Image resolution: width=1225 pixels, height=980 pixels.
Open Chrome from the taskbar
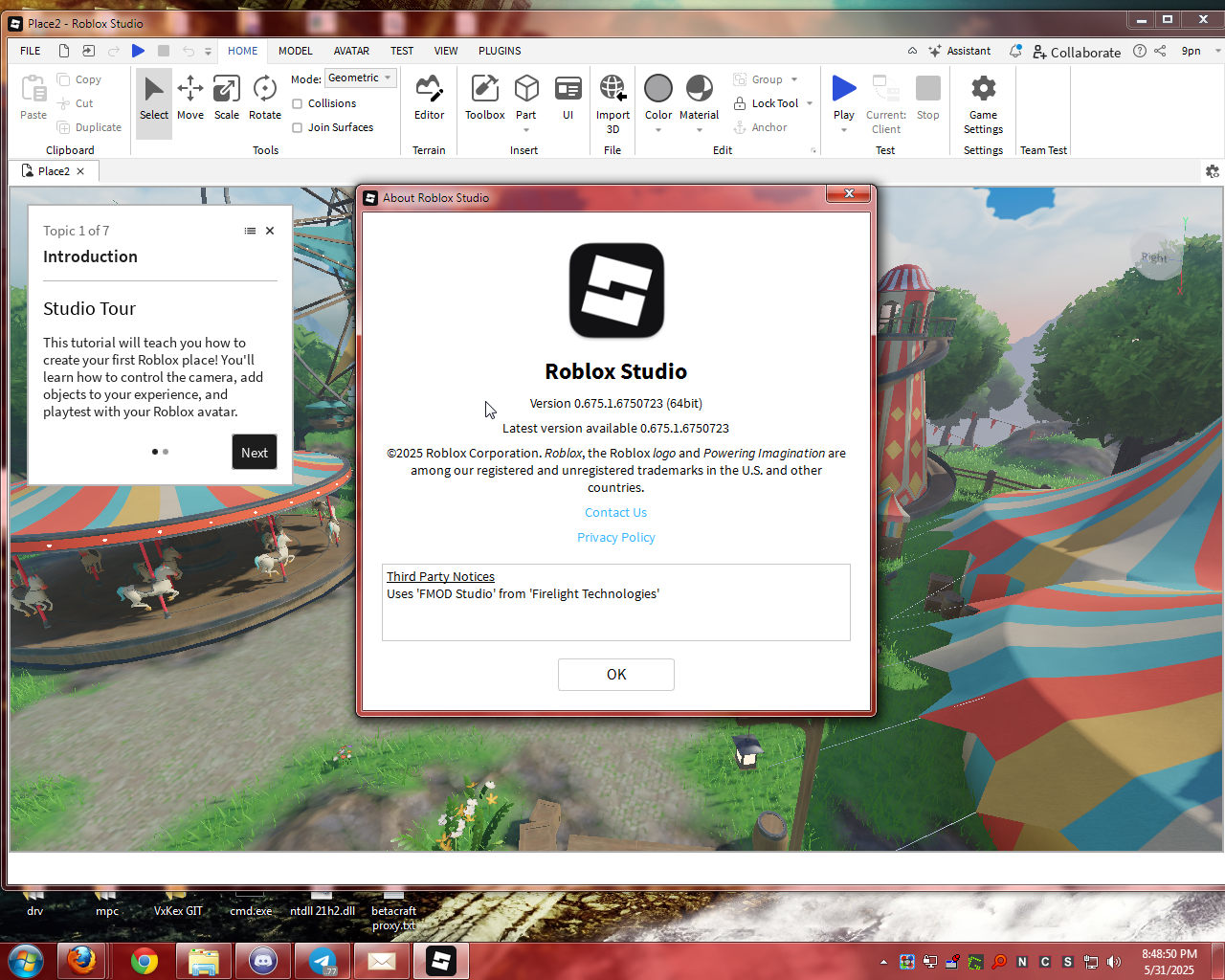(x=145, y=961)
